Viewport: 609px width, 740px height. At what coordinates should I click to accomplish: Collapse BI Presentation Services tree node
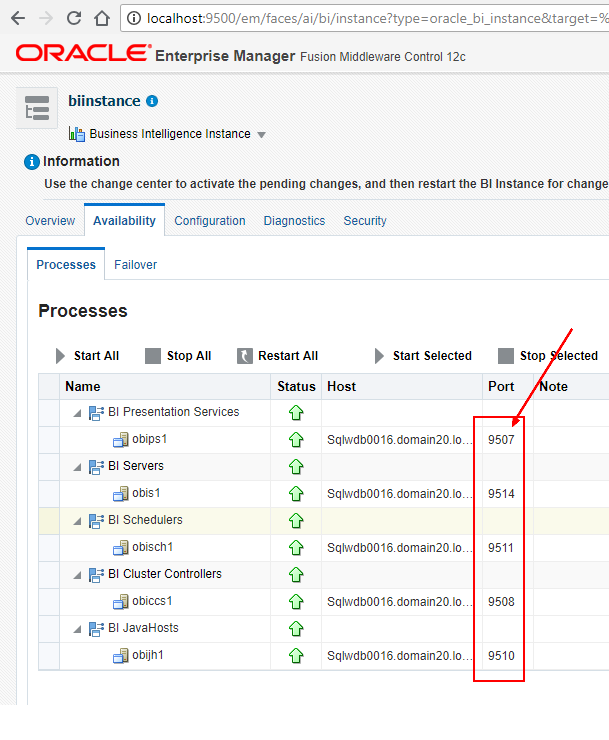click(76, 412)
